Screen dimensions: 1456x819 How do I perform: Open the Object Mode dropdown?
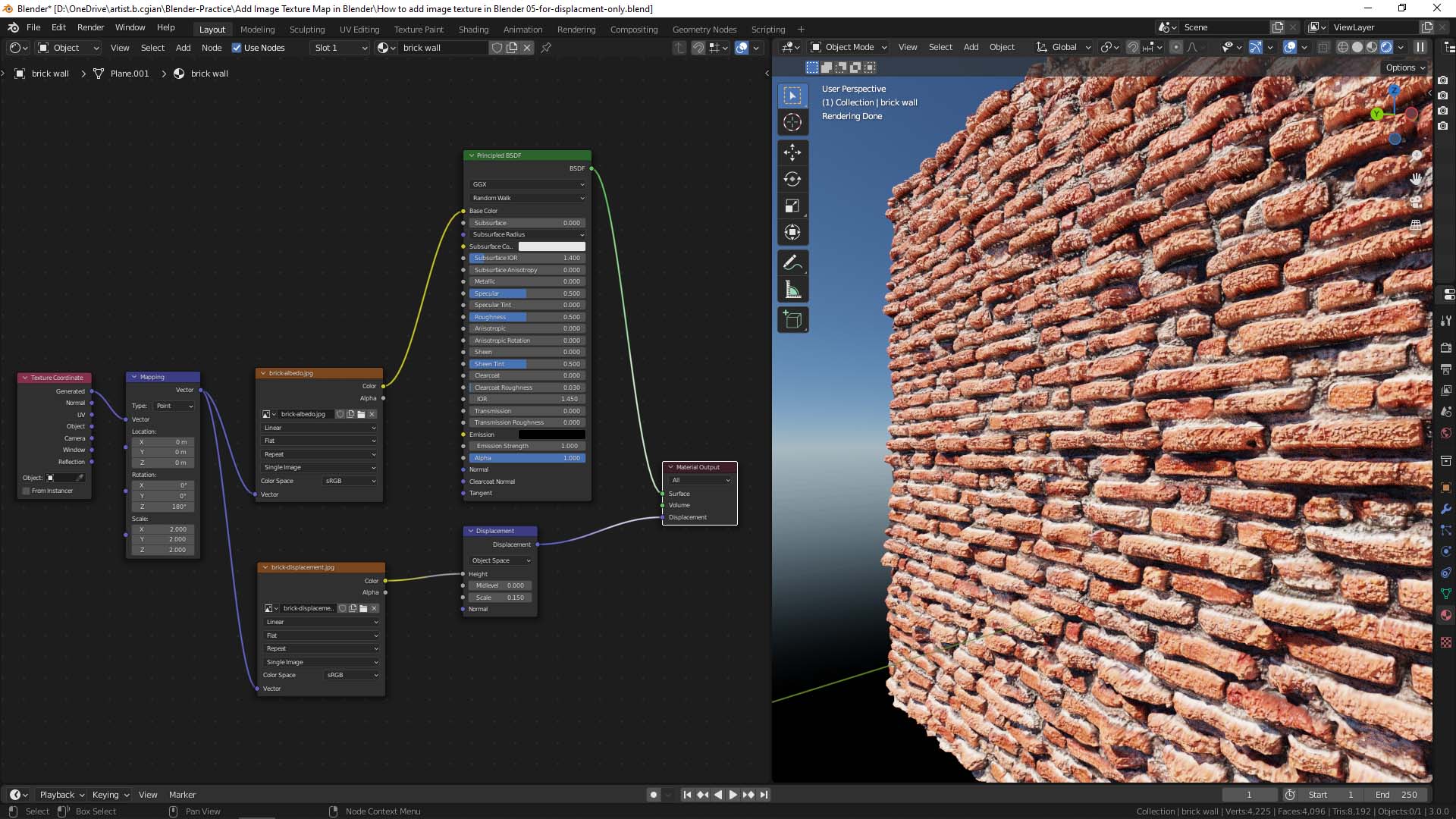click(849, 47)
